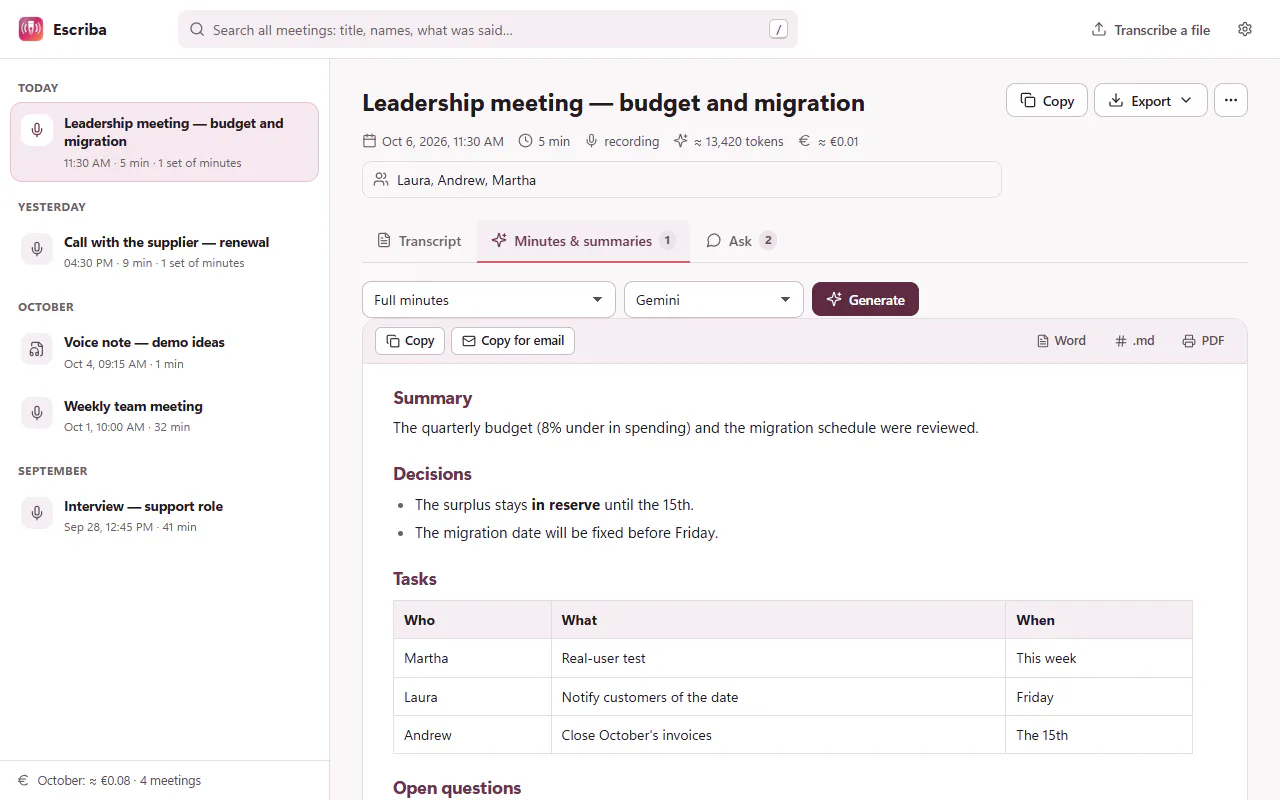Export minutes as PDF

coord(1203,341)
